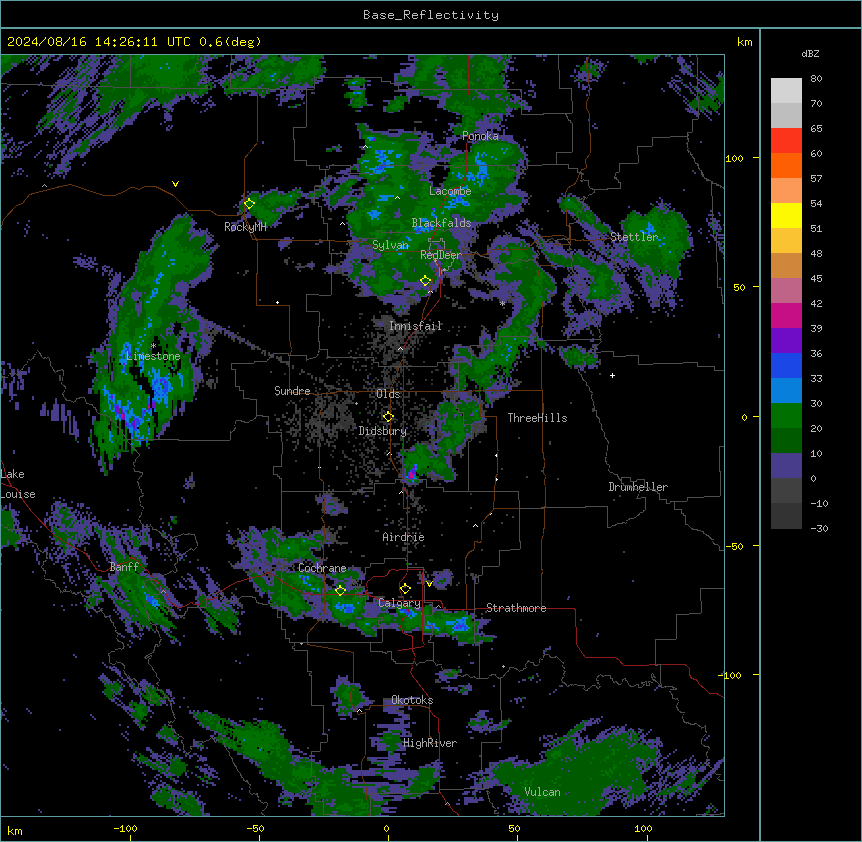Click the yellow V marker northeast of Calgary
The image size is (862, 842).
coord(429,584)
